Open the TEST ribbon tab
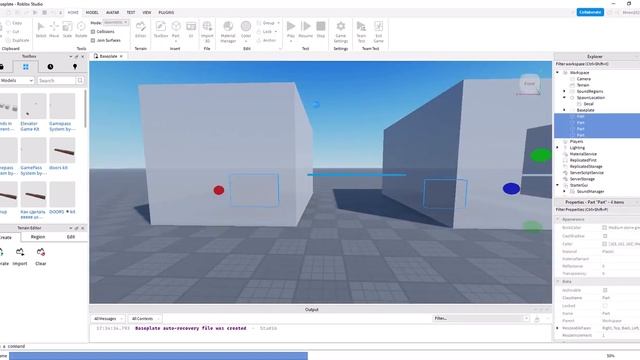This screenshot has width=640, height=360. 131,13
